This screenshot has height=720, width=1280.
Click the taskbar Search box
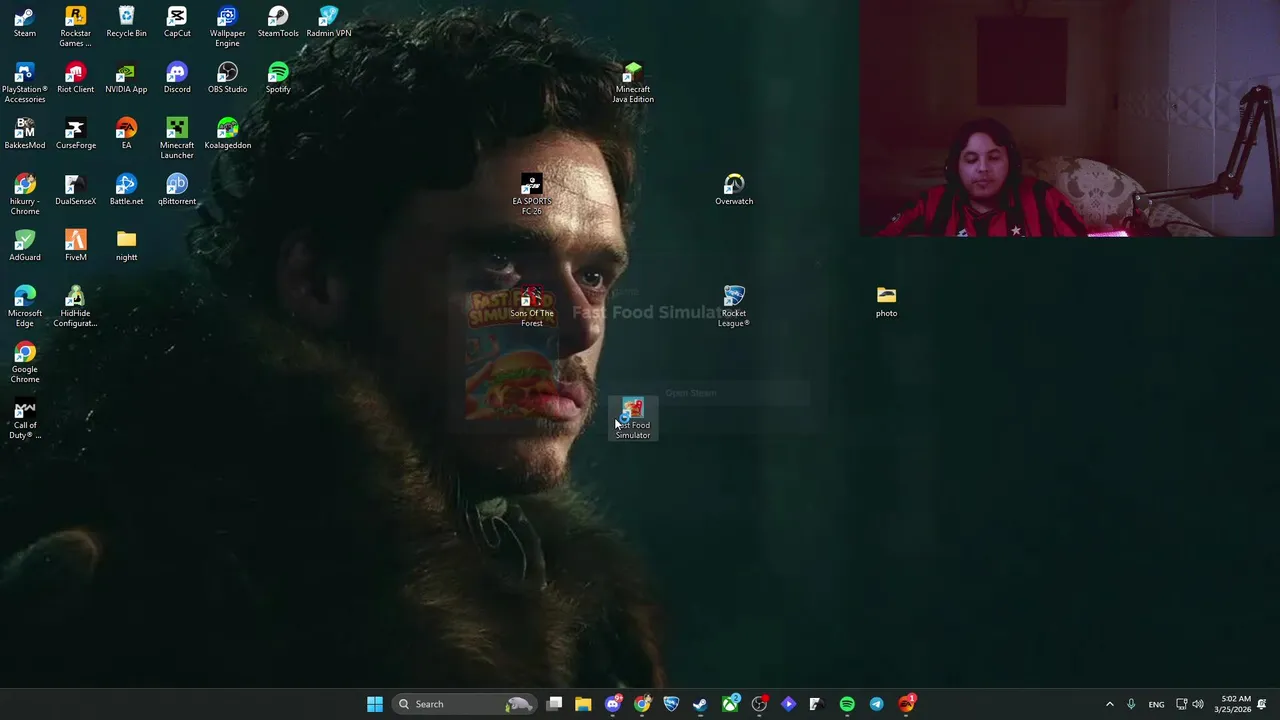pos(465,704)
